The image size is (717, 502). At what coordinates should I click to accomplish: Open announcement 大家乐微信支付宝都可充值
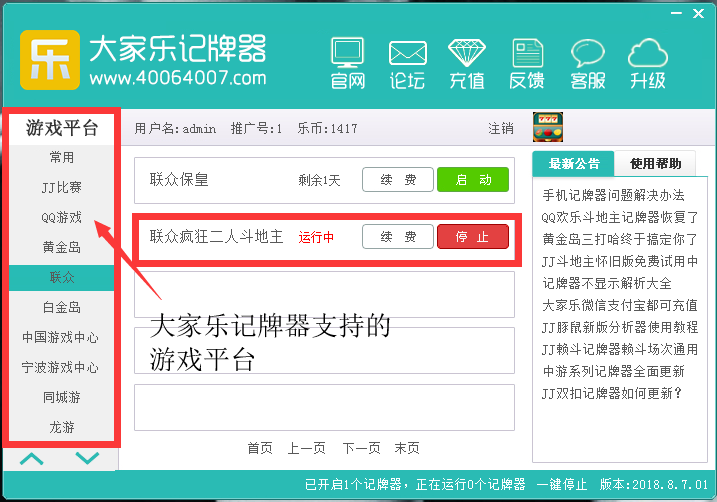tap(620, 305)
